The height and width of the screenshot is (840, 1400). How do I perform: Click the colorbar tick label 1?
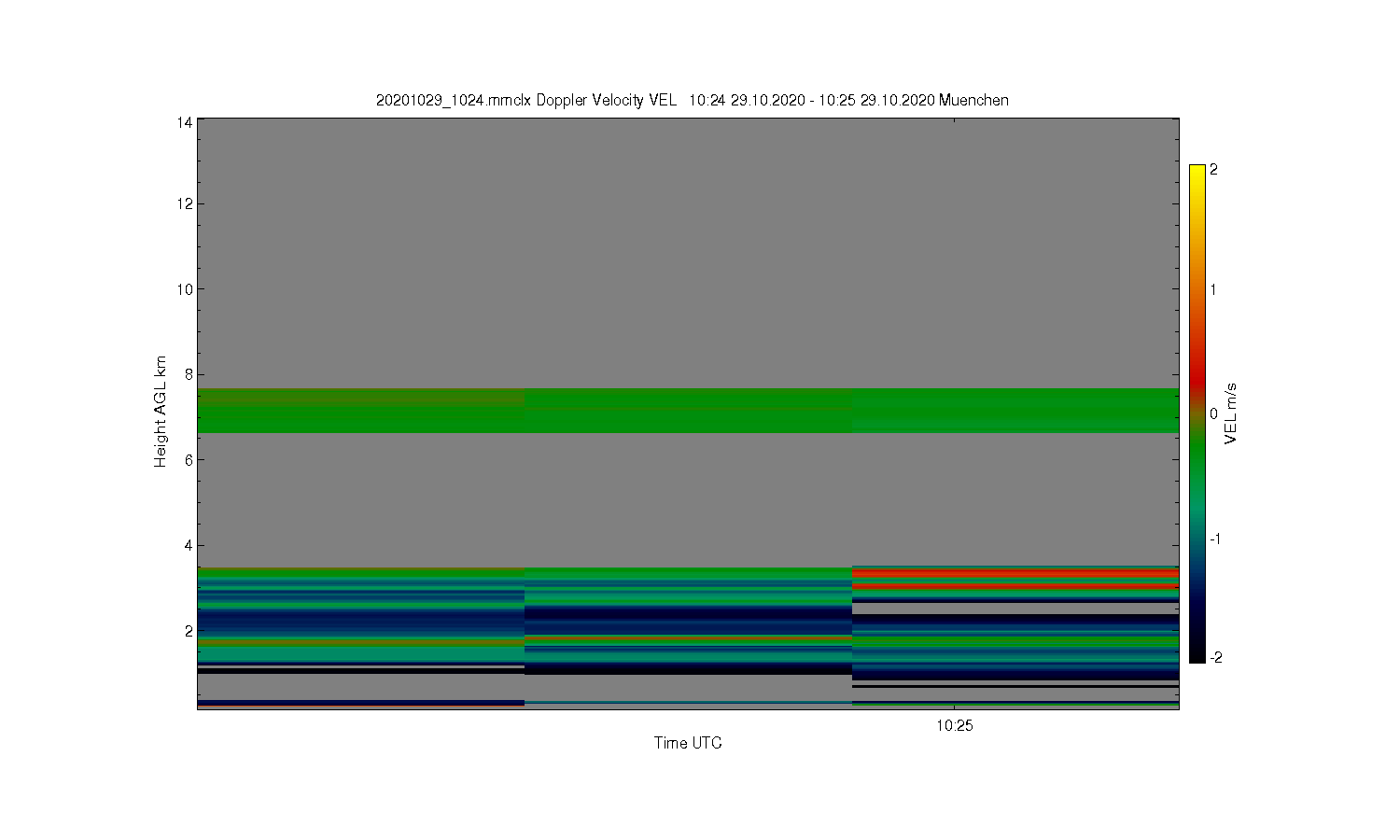click(x=1213, y=289)
